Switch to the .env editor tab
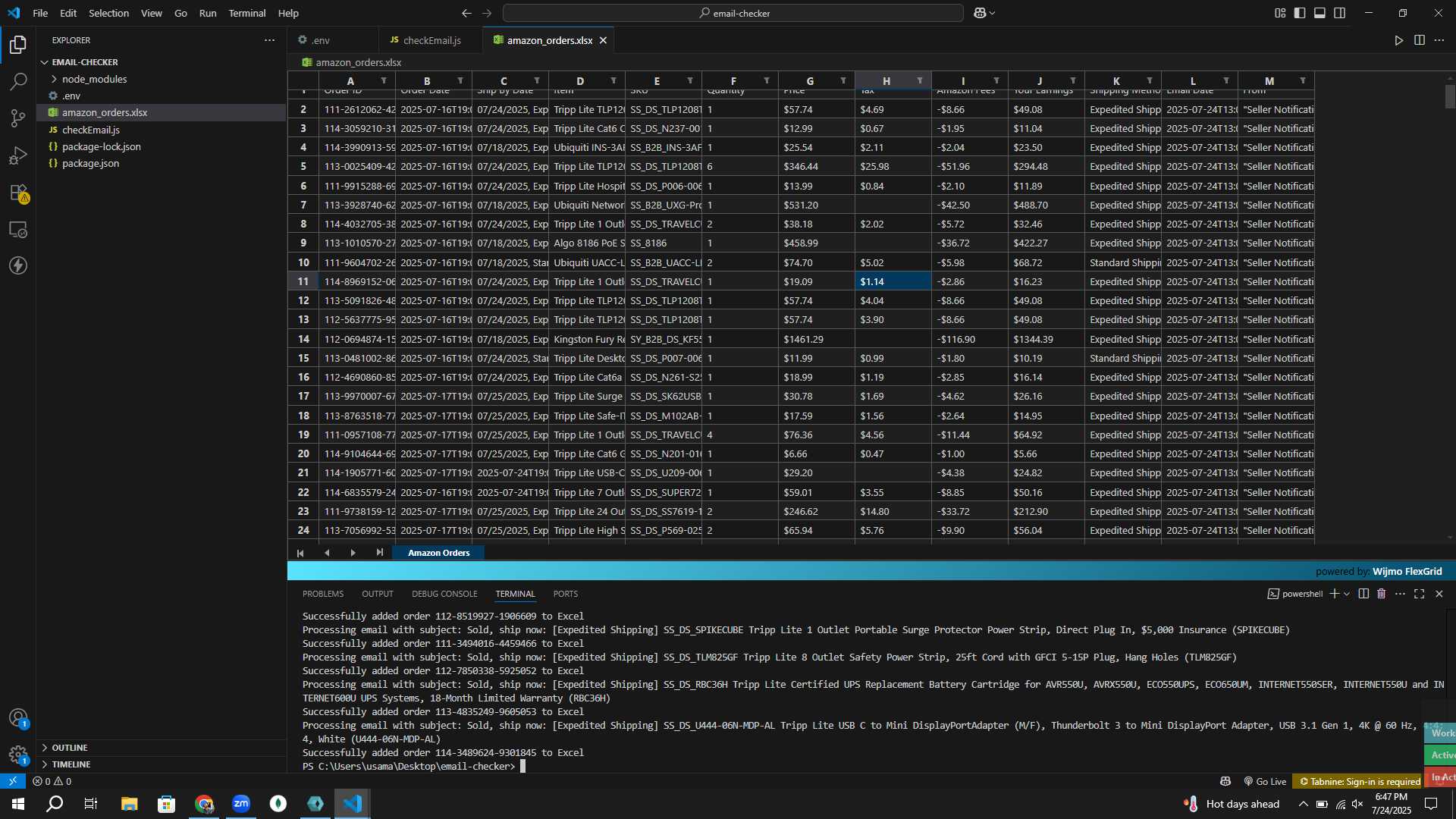This screenshot has height=819, width=1456. [x=333, y=40]
